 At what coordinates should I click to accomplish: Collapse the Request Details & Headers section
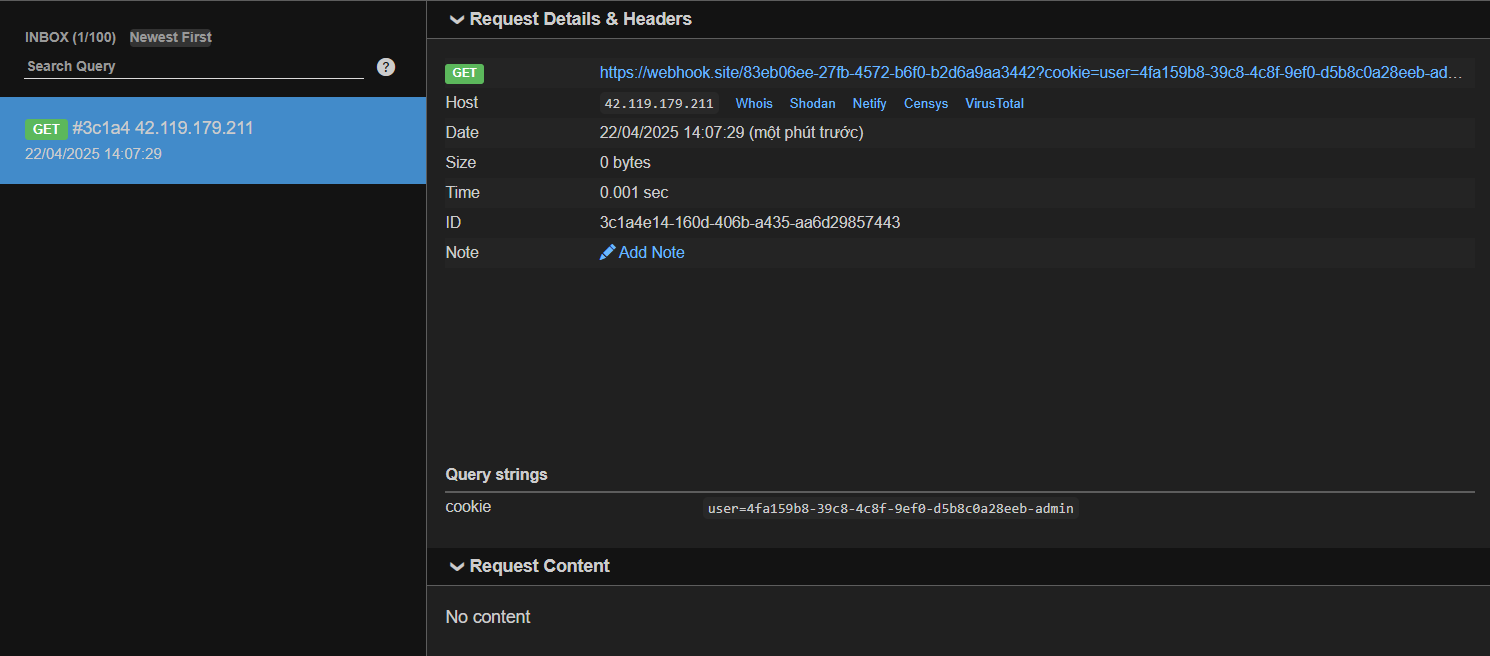457,19
